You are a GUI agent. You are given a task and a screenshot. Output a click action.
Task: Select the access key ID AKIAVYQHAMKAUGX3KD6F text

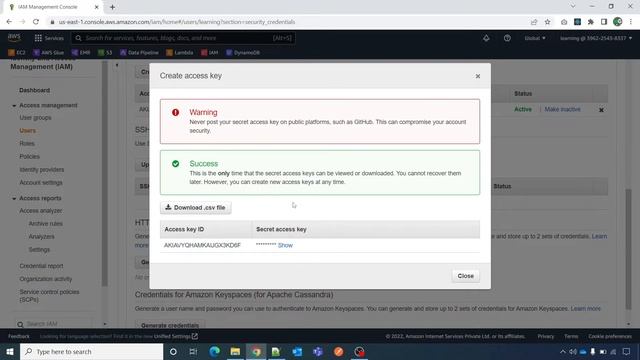[202, 245]
